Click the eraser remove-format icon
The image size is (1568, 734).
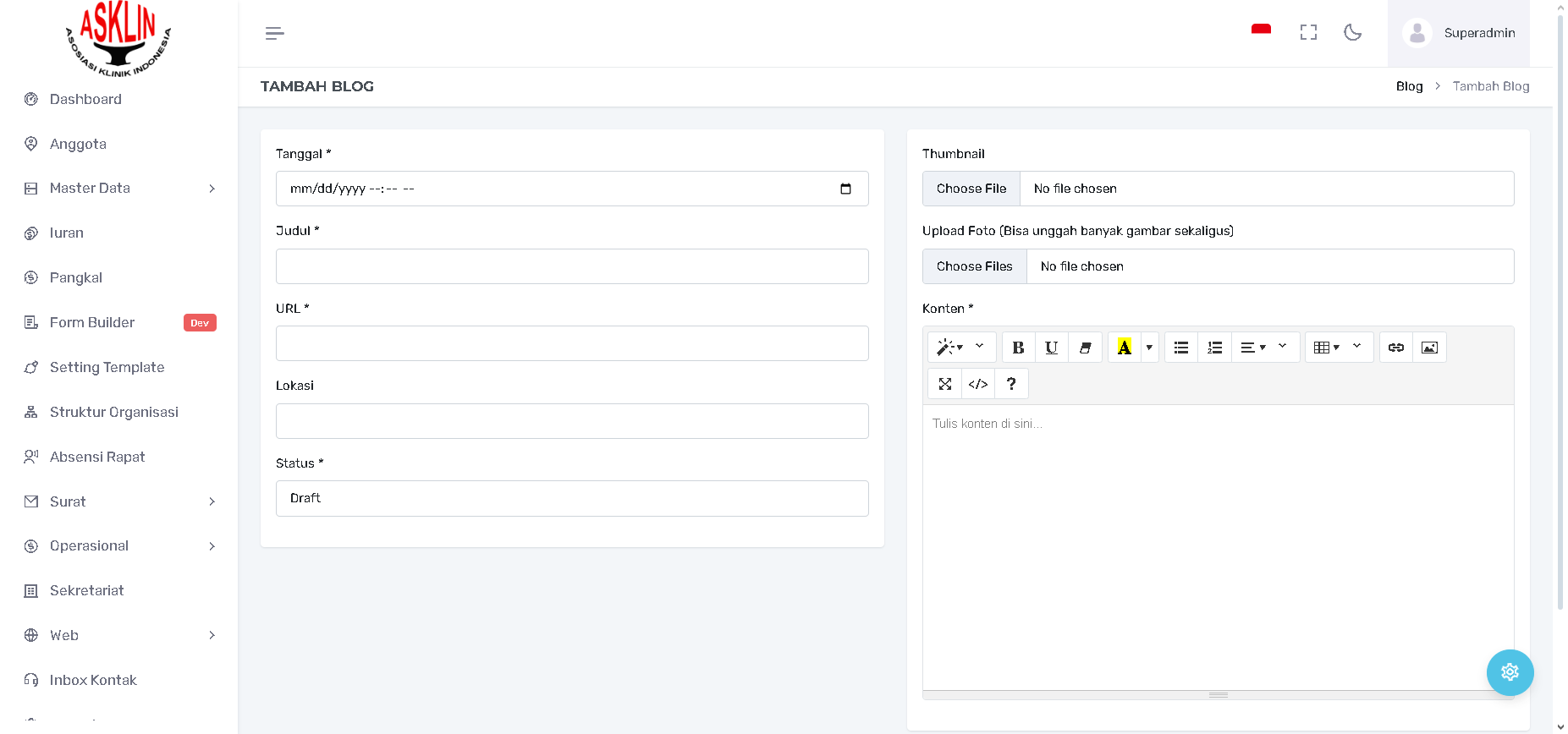click(1085, 348)
